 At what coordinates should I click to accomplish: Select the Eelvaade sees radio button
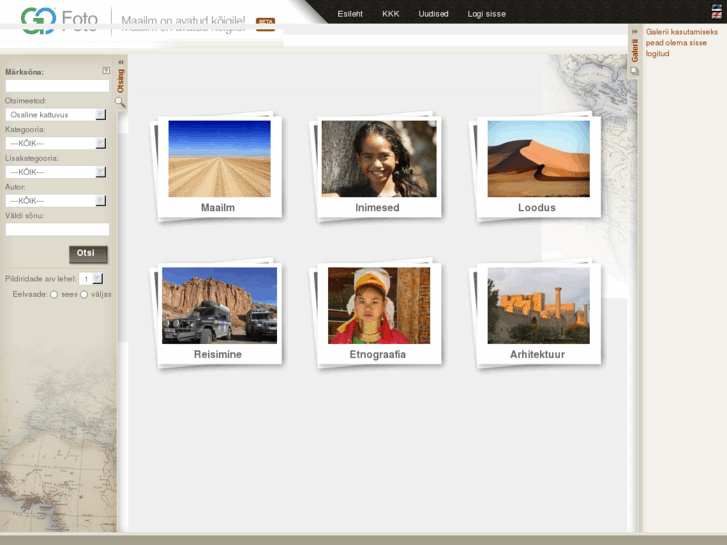click(54, 295)
